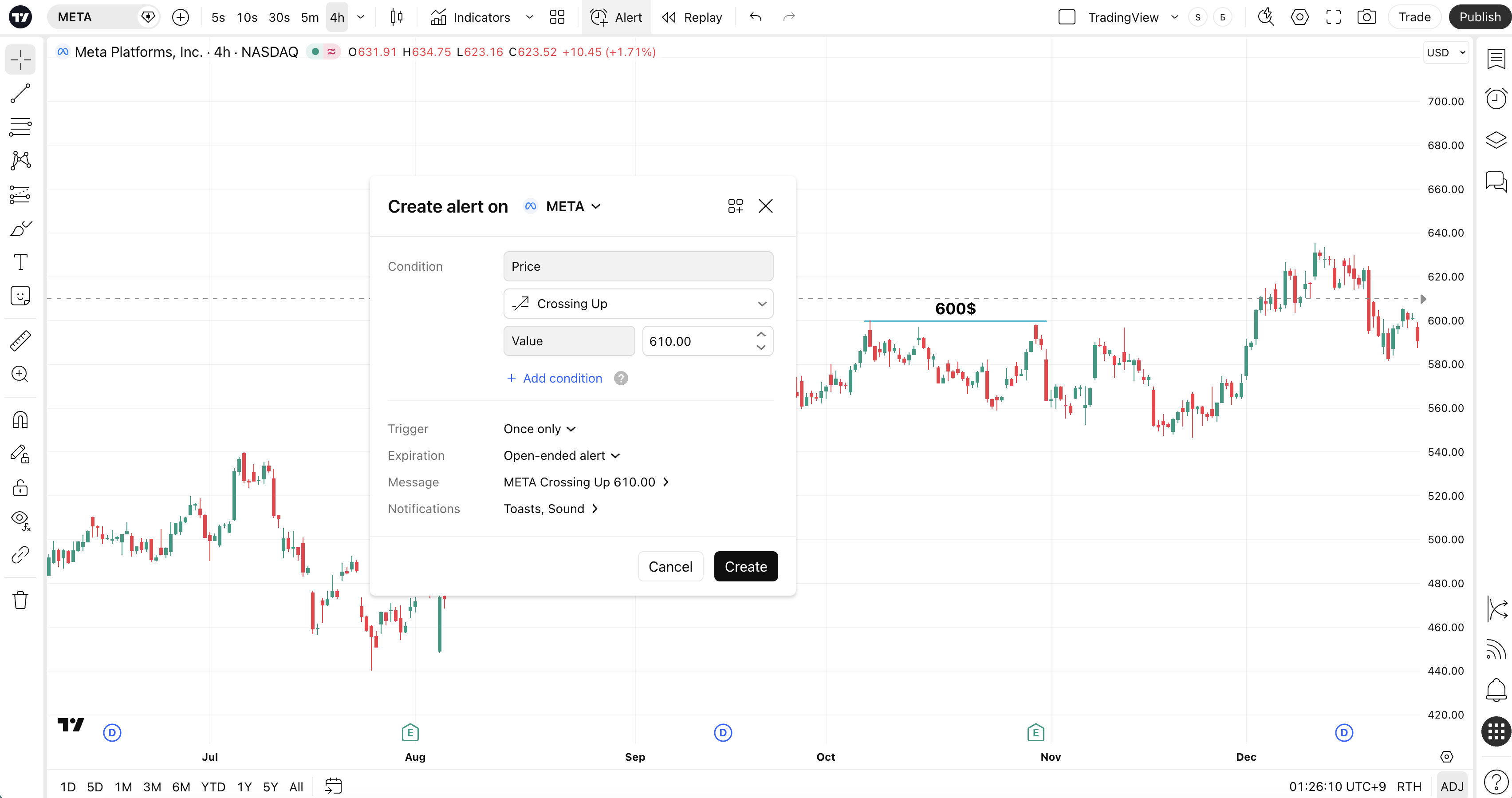The height and width of the screenshot is (798, 1512).
Task: Select the Fibonacci retracement tool
Action: (20, 127)
